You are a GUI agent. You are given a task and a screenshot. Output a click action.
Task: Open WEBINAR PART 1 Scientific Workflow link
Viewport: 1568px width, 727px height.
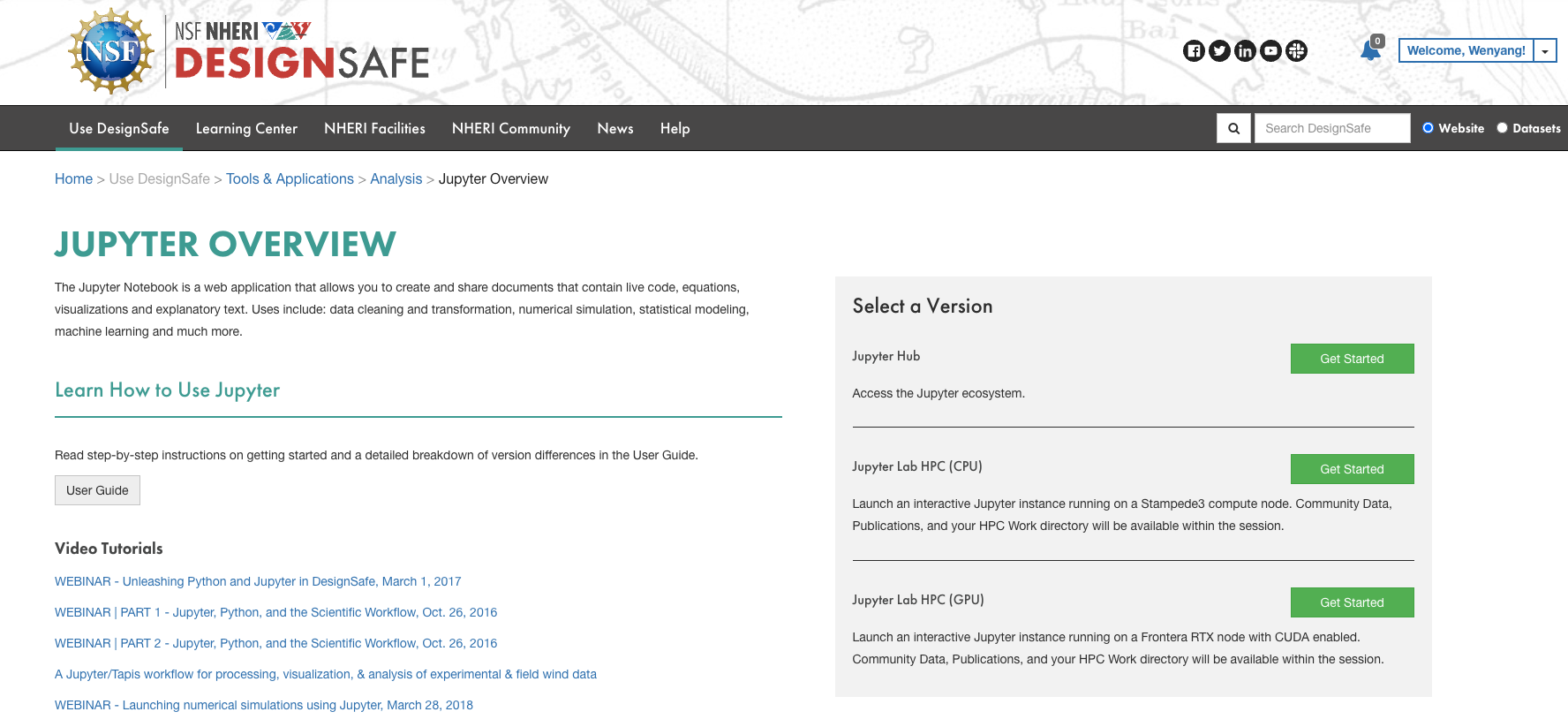275,612
